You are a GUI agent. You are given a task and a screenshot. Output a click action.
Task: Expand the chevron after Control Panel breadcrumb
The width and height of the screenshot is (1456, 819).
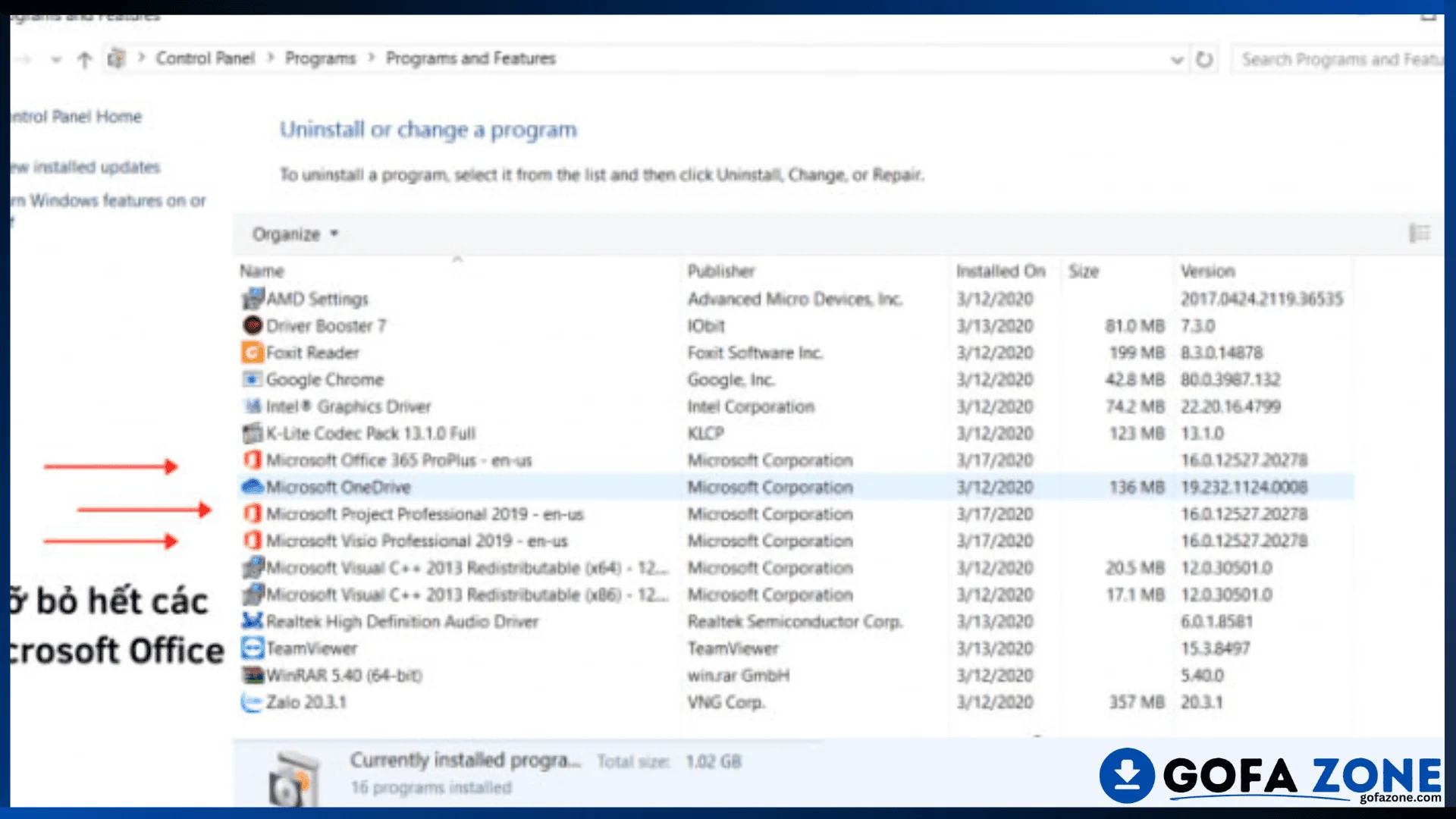click(x=271, y=58)
